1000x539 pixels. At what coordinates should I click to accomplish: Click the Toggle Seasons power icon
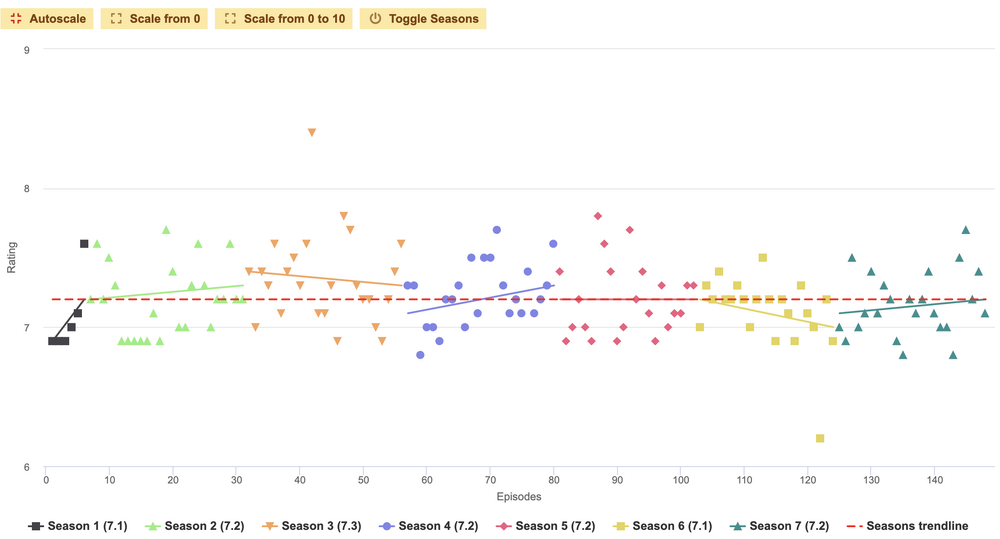pos(376,19)
